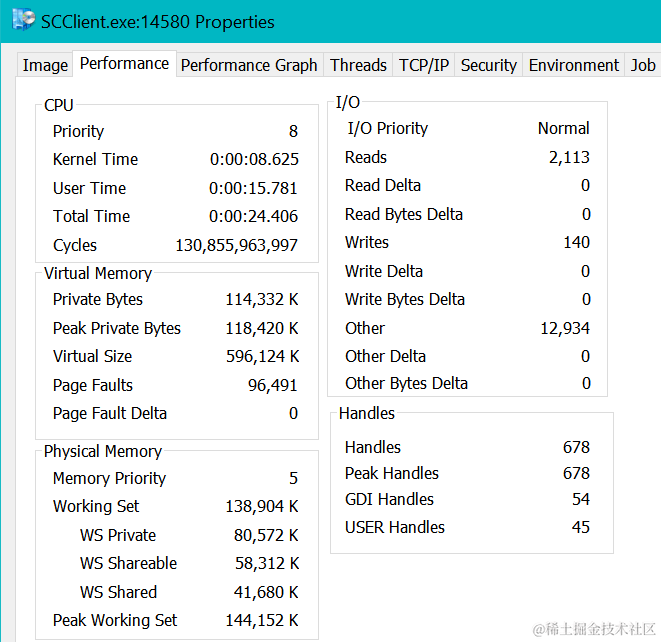Select the Other Bytes Delta label
Screen dimensions: 661x642
[x=406, y=384]
